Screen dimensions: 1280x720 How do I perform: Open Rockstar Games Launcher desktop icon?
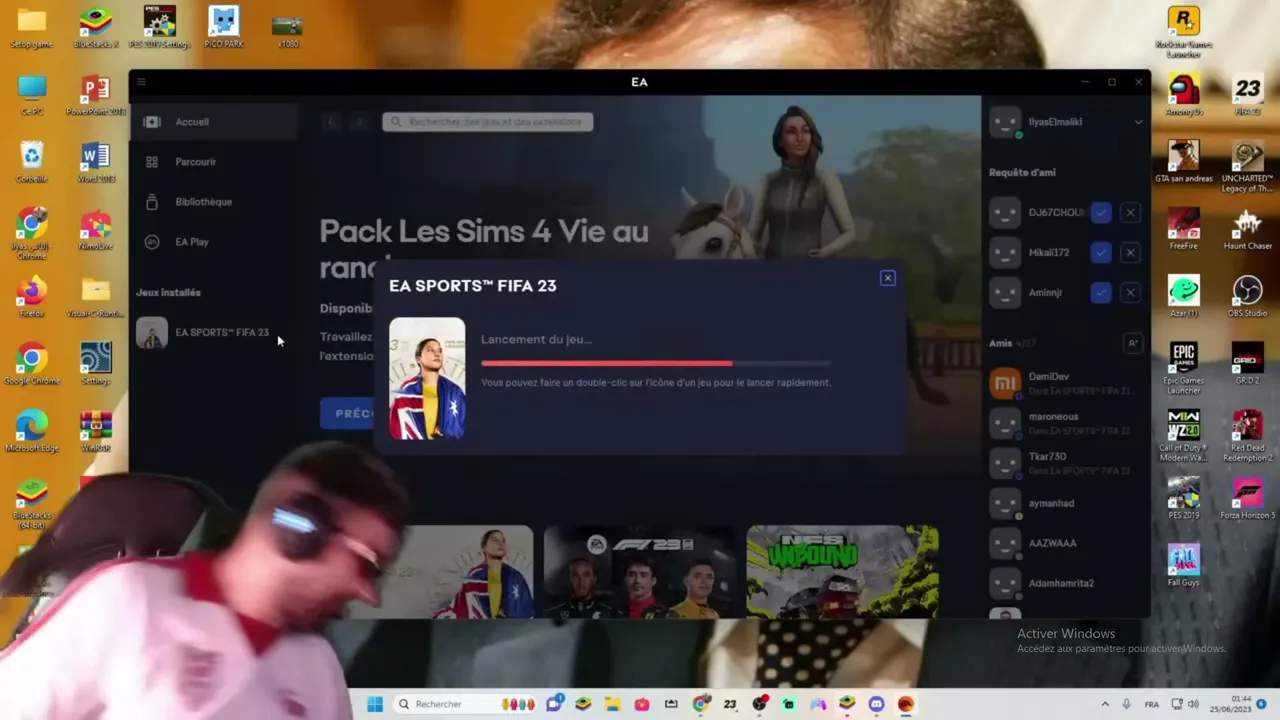tap(1184, 31)
